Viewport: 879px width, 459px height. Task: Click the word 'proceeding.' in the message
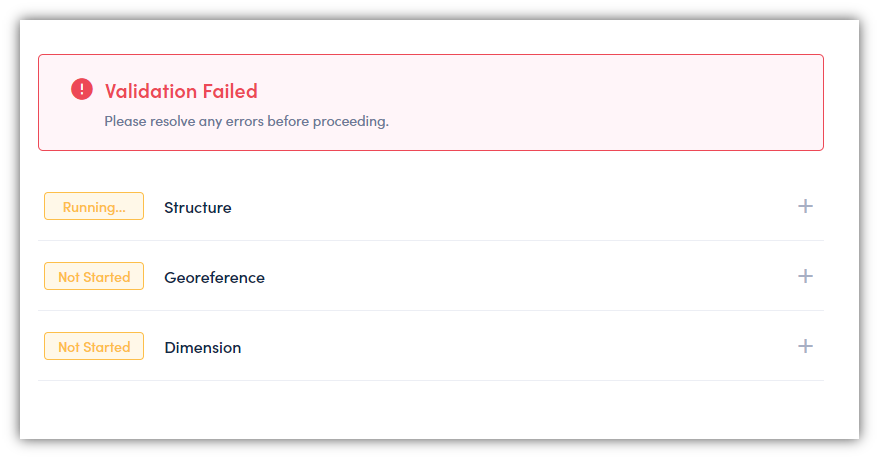pos(350,122)
